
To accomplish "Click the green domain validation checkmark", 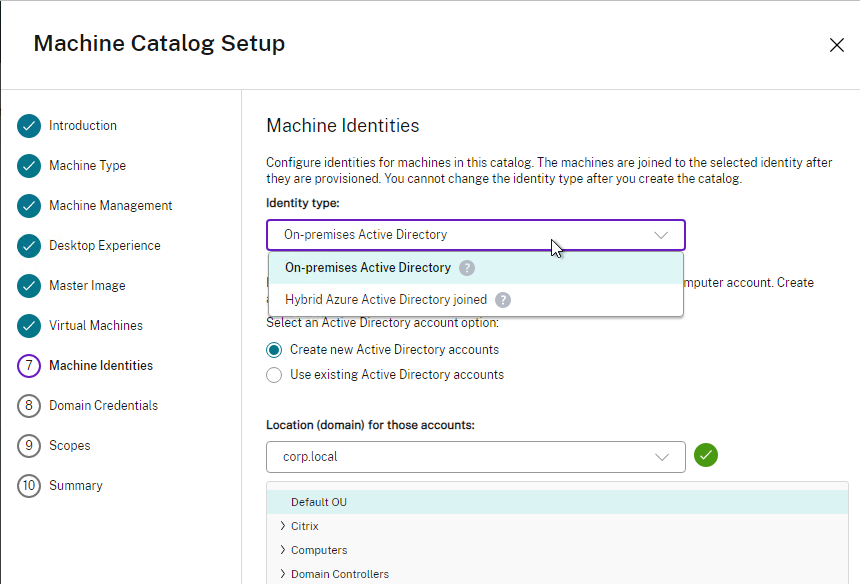I will pos(706,456).
